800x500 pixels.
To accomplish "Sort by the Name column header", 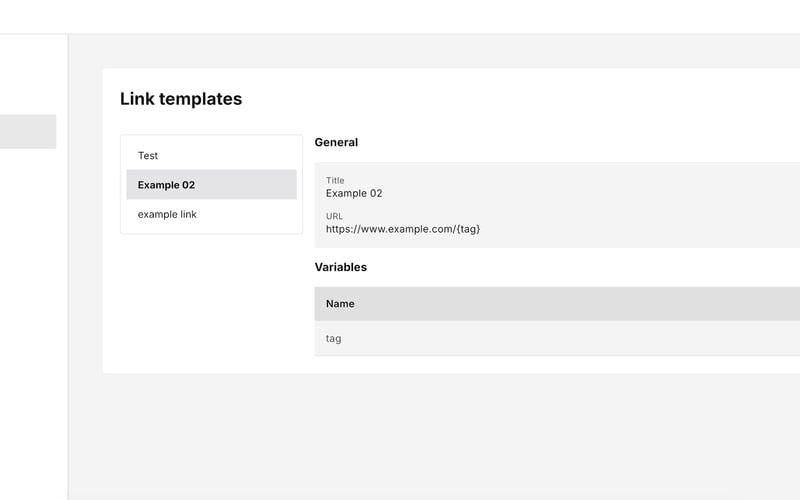I will [x=340, y=304].
